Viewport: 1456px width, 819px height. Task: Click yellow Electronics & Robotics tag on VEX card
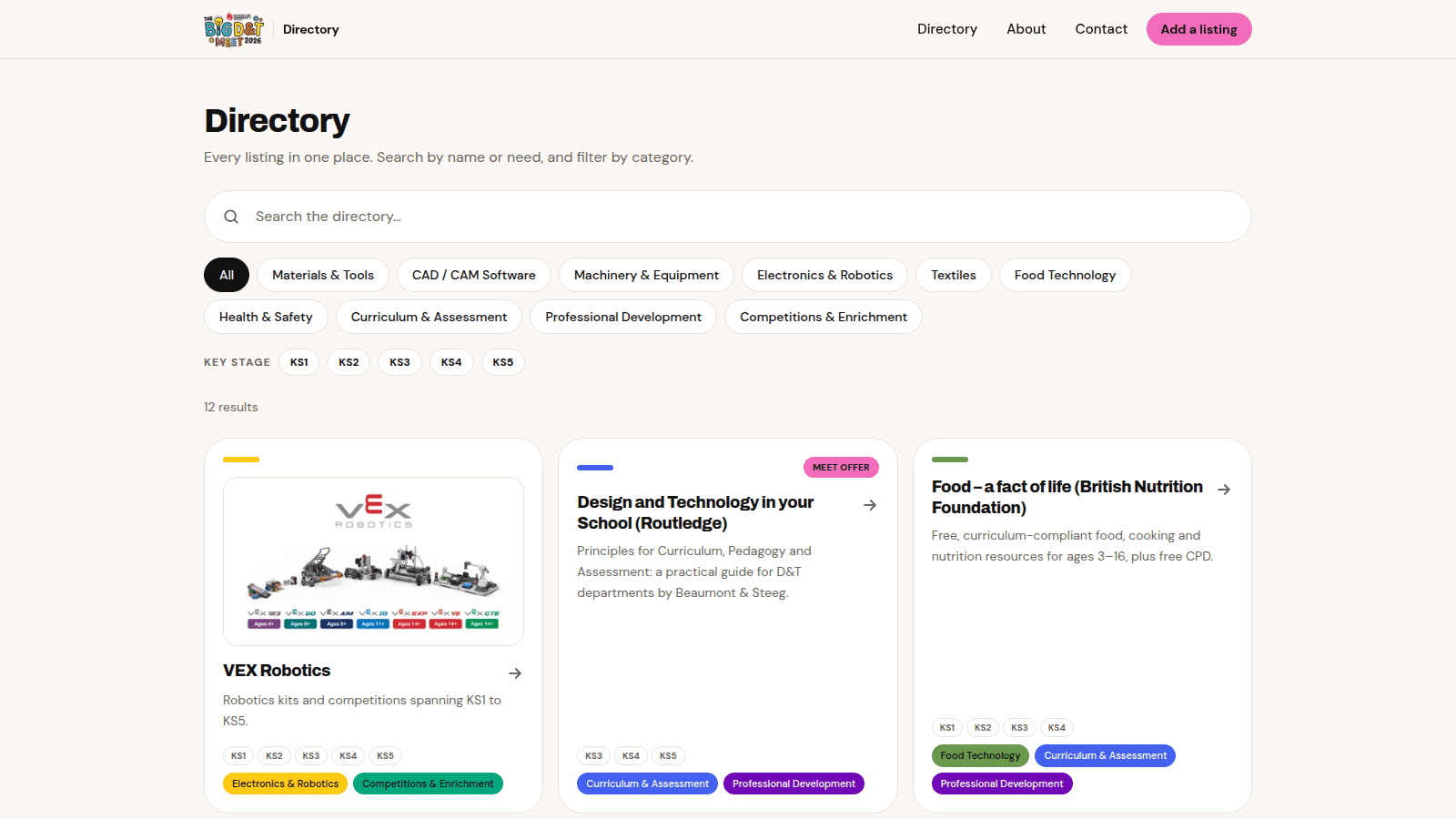click(x=285, y=784)
